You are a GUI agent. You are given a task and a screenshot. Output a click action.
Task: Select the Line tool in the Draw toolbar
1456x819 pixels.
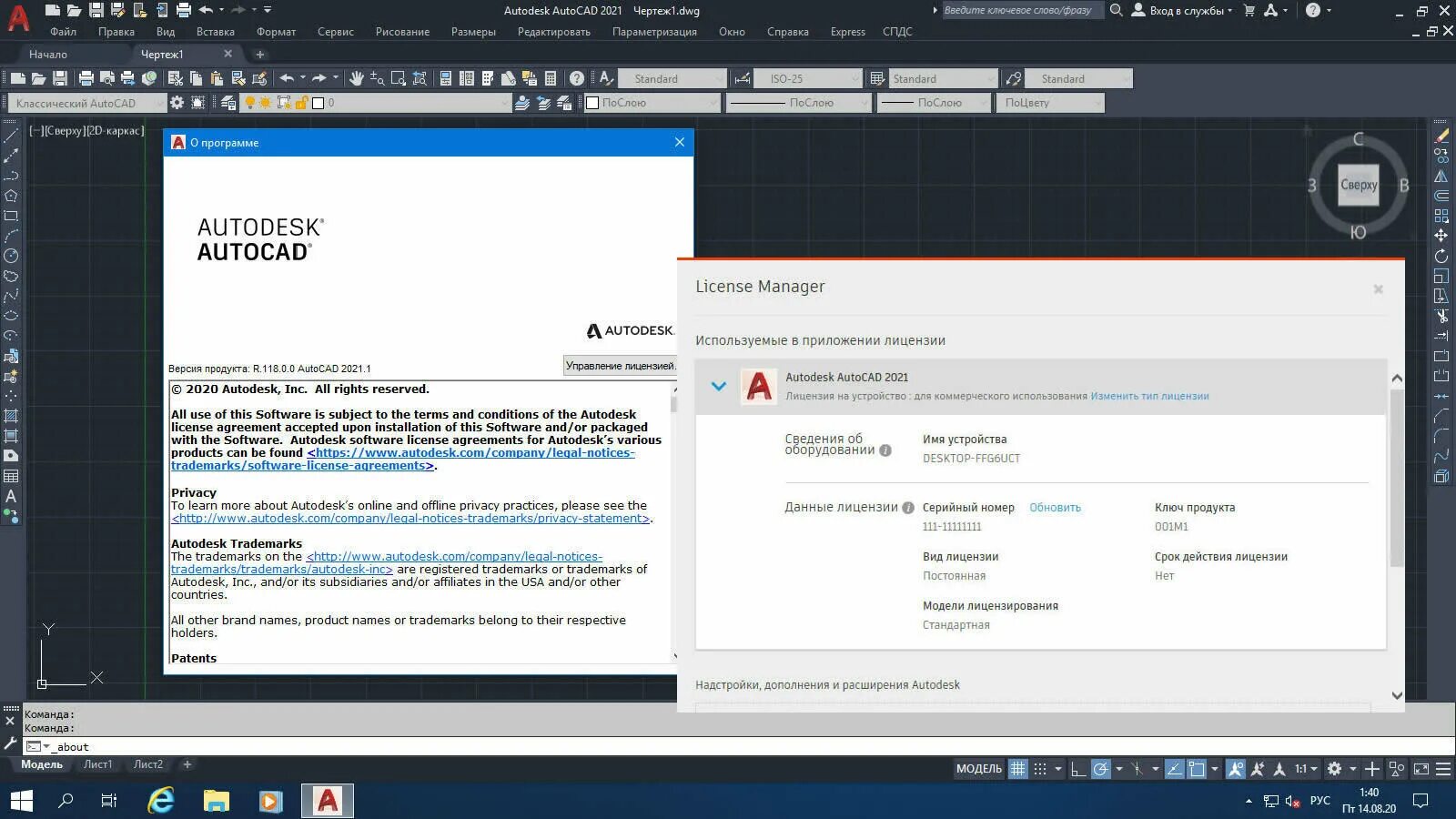point(11,136)
